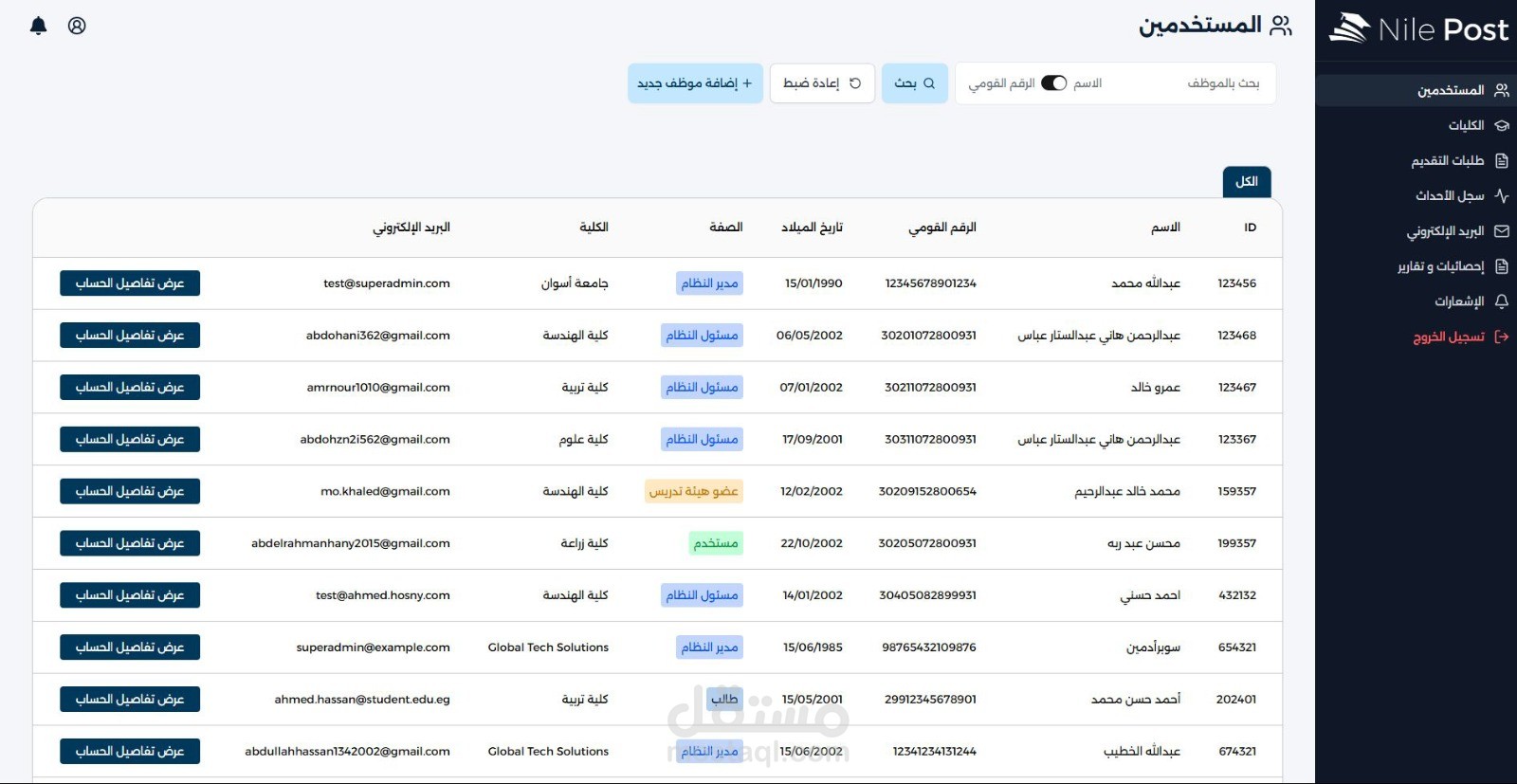Click the logout arrow icon beside تسجيل الخروج
Viewport: 1517px width, 784px height.
tap(1502, 337)
